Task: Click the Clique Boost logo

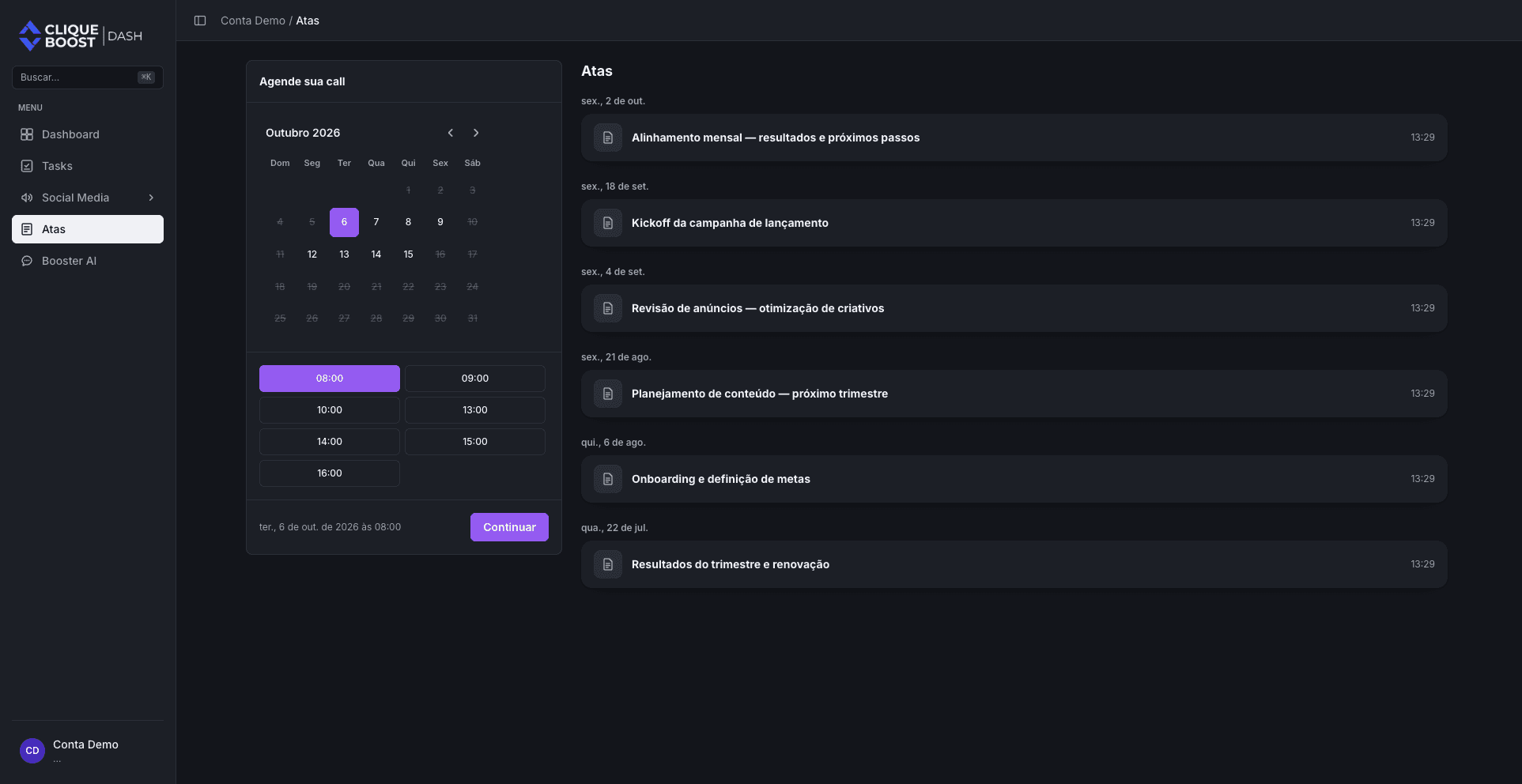Action: point(81,36)
